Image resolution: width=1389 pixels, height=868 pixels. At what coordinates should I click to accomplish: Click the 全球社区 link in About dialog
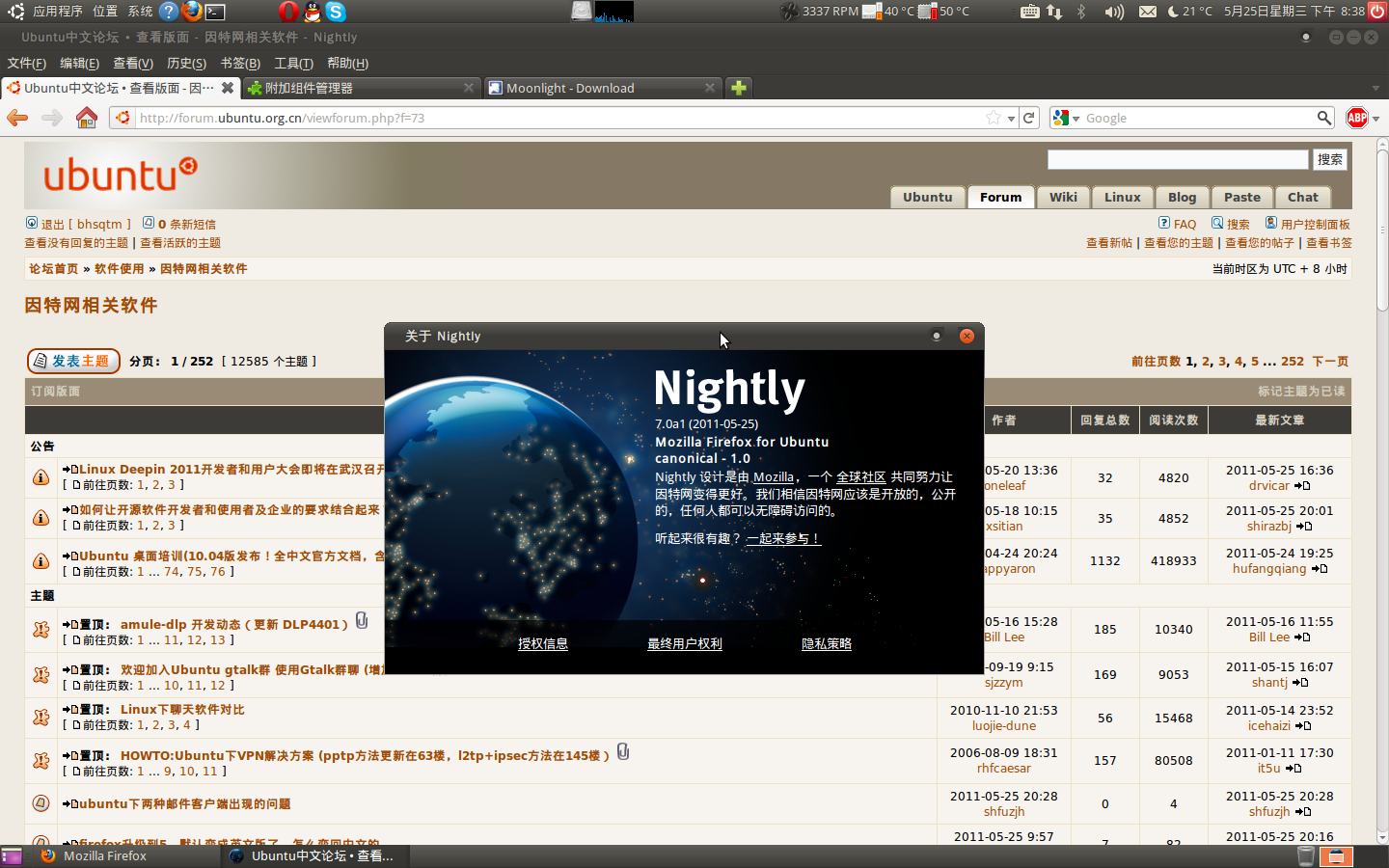tap(861, 476)
